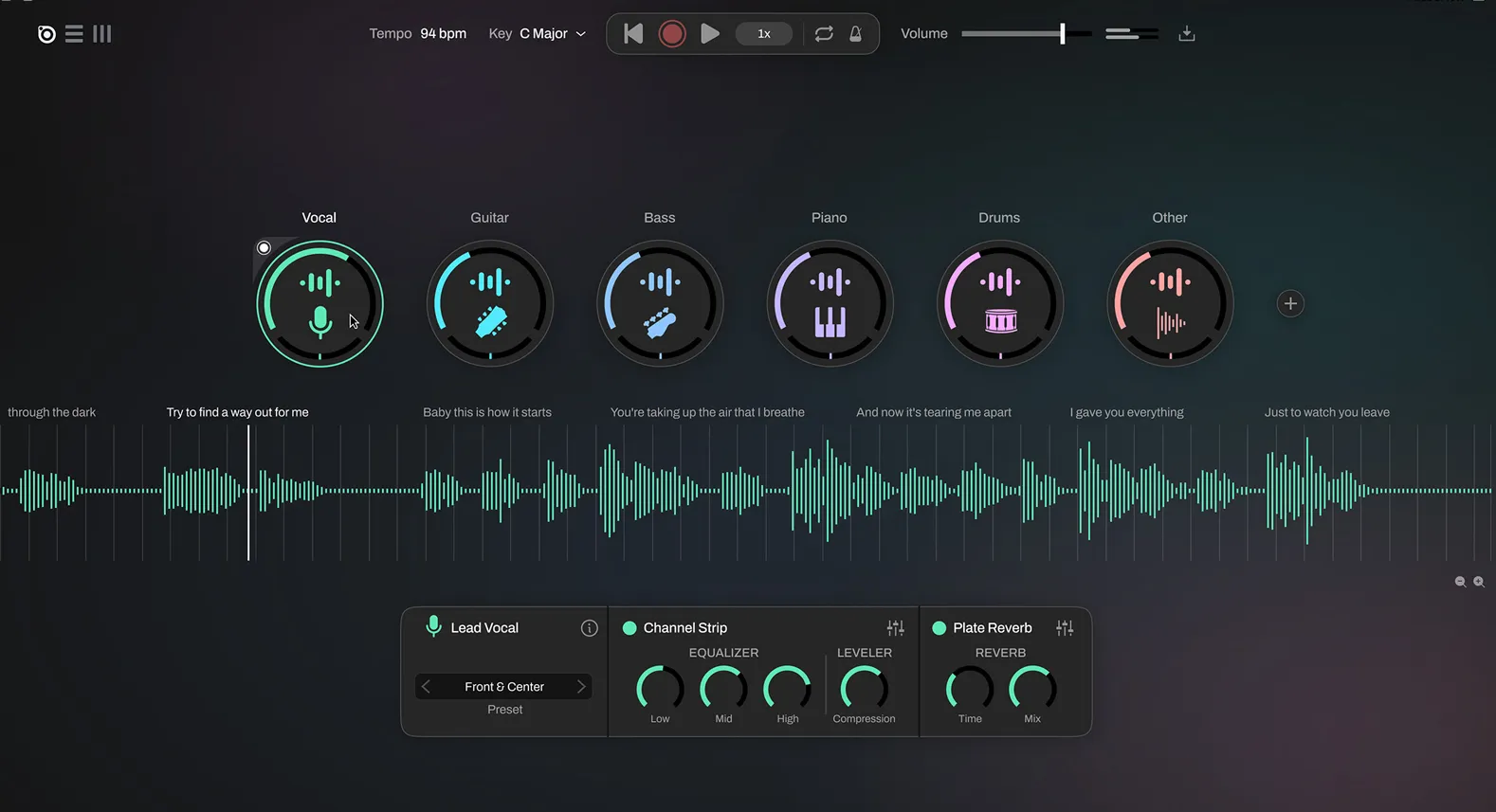Go to next preset with right chevron
This screenshot has height=812, width=1496.
coord(581,687)
